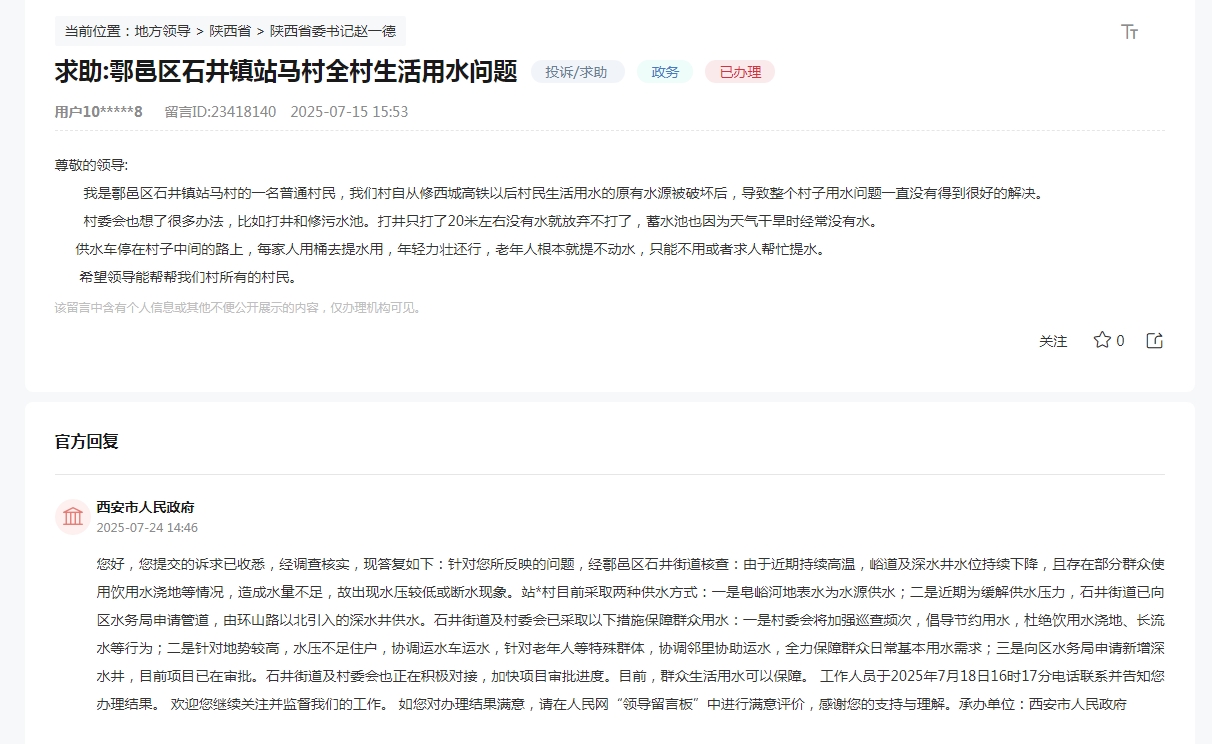Open the share icon beside the star
The image size is (1212, 744).
point(1155,340)
